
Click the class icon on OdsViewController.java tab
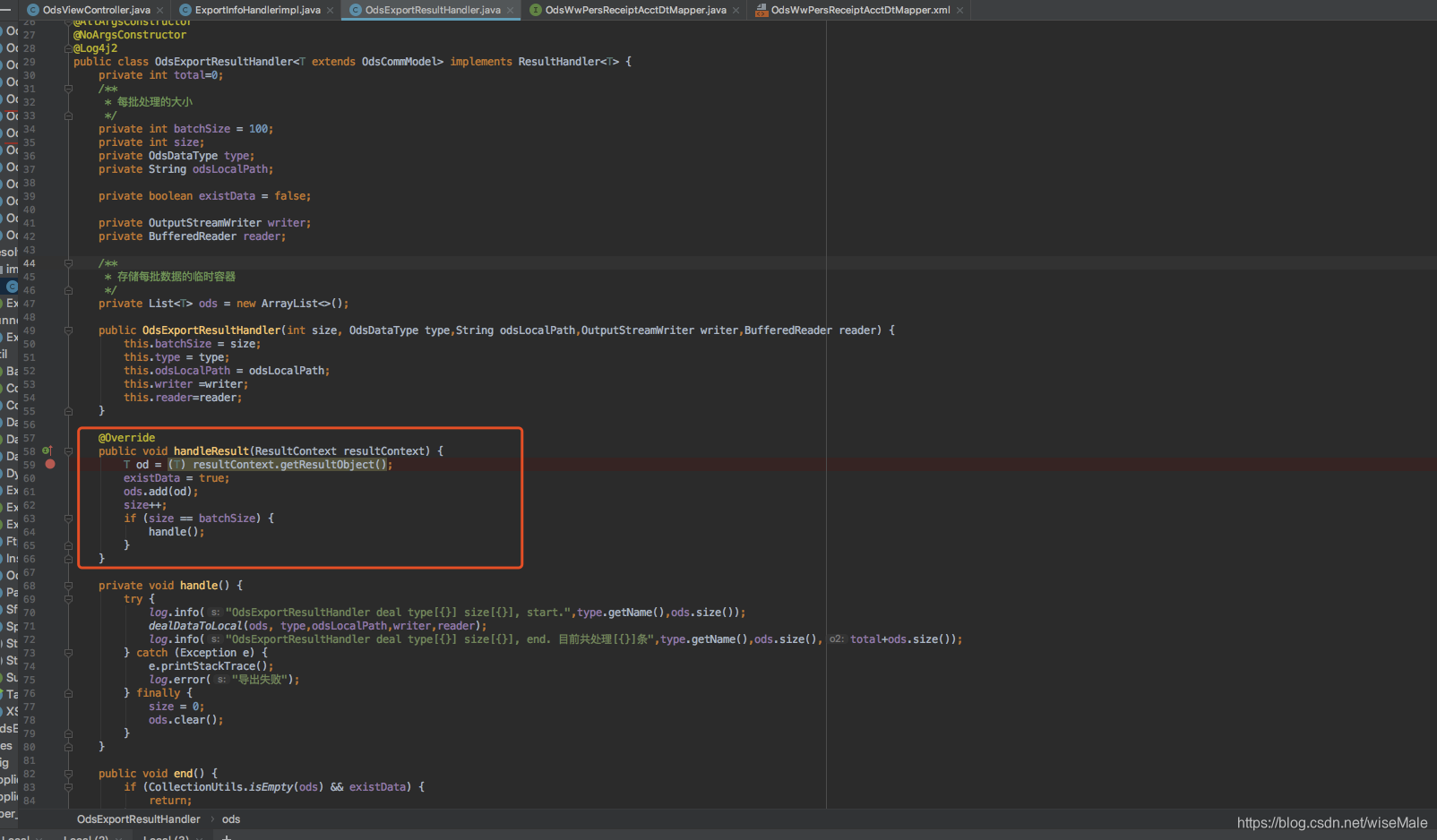[33, 10]
